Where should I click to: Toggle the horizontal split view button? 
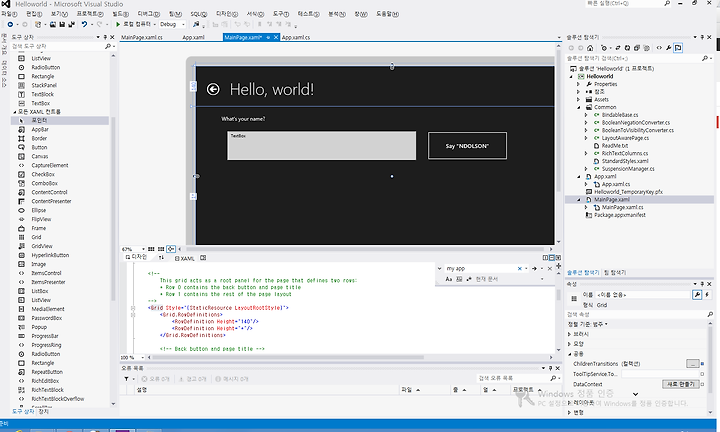point(552,258)
